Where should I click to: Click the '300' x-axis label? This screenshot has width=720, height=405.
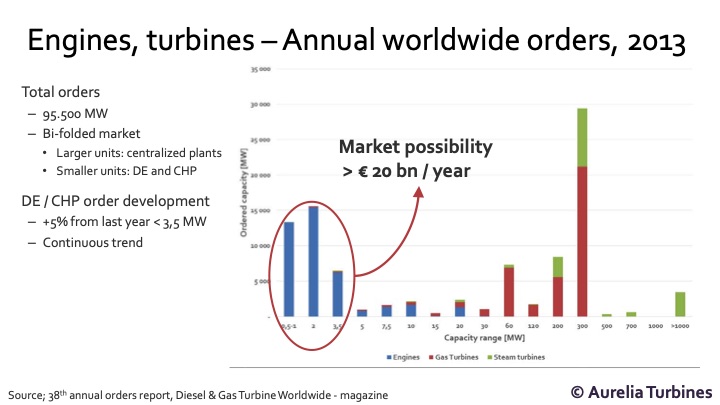click(x=582, y=326)
